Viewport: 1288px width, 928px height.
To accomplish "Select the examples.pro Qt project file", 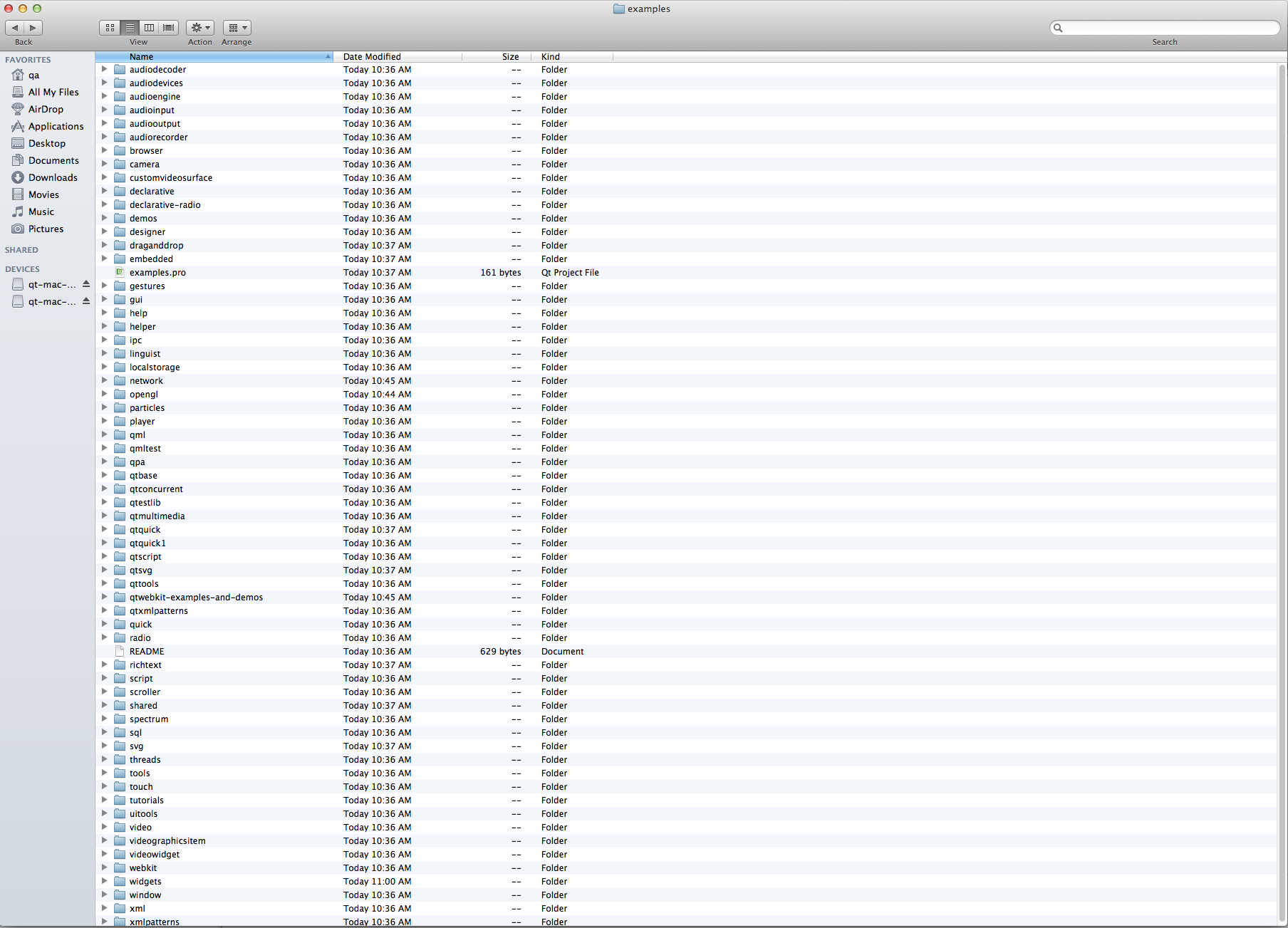I will [157, 273].
